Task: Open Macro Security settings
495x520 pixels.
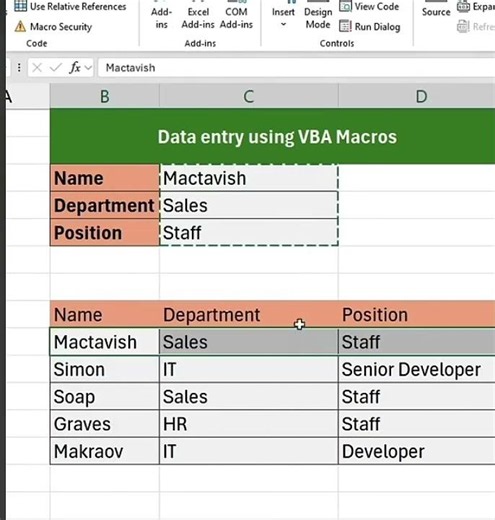Action: click(x=53, y=27)
